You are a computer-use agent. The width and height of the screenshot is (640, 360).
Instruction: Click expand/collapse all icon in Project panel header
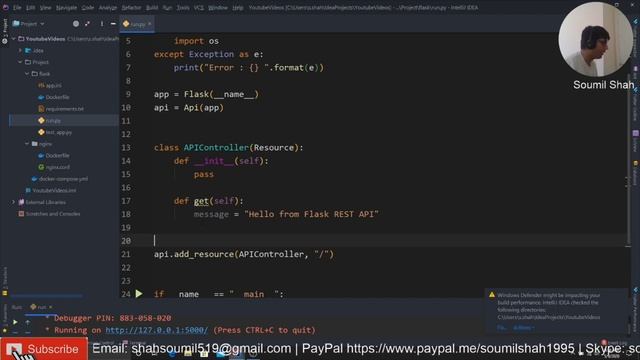coord(87,24)
